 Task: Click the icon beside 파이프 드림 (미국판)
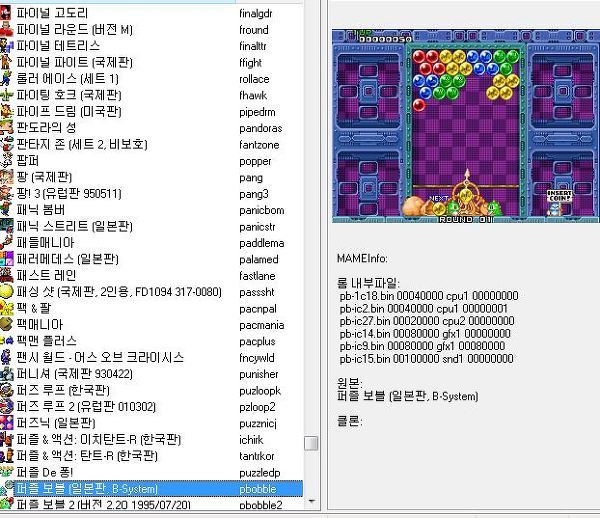(6, 111)
